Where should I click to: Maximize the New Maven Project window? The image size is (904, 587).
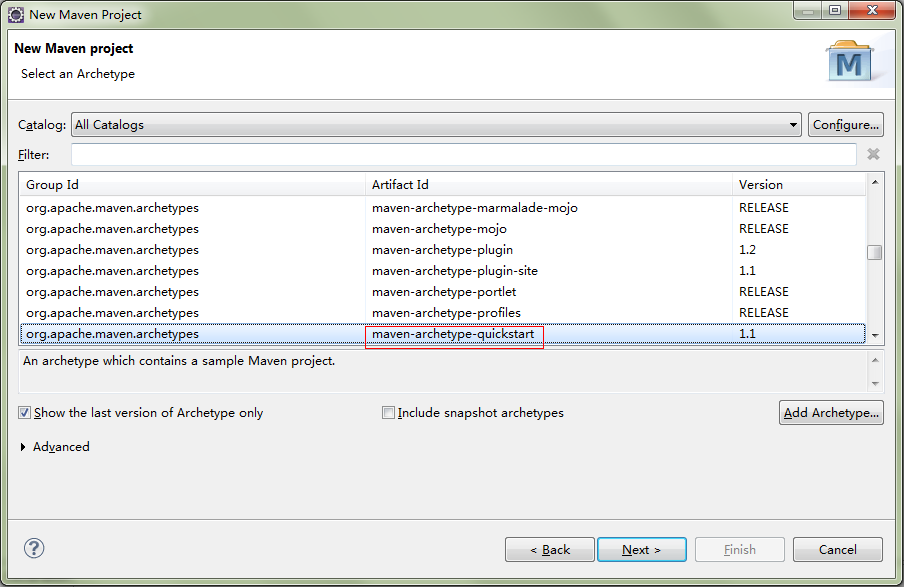point(833,11)
